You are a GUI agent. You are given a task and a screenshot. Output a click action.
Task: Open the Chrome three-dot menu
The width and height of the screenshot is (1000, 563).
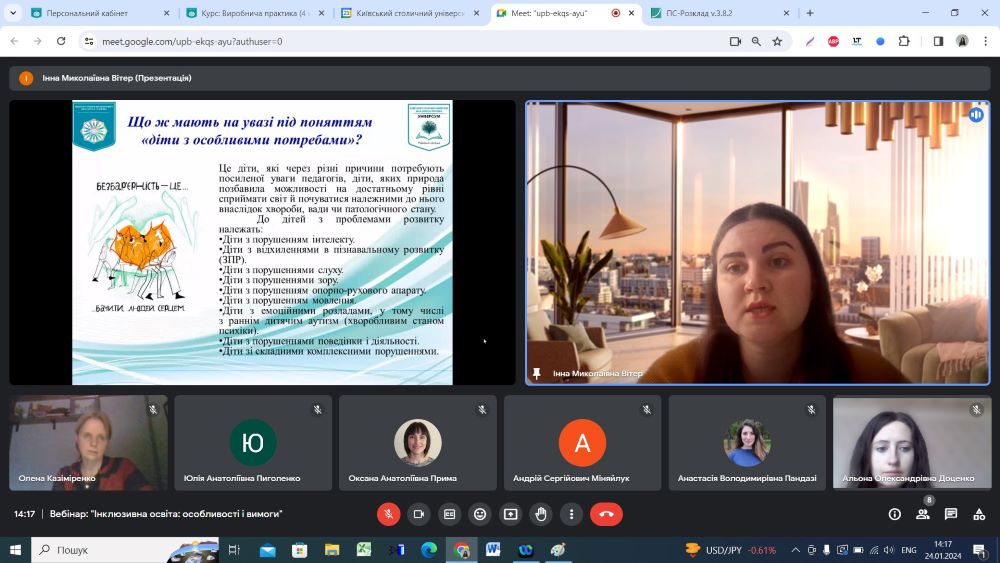click(x=985, y=41)
